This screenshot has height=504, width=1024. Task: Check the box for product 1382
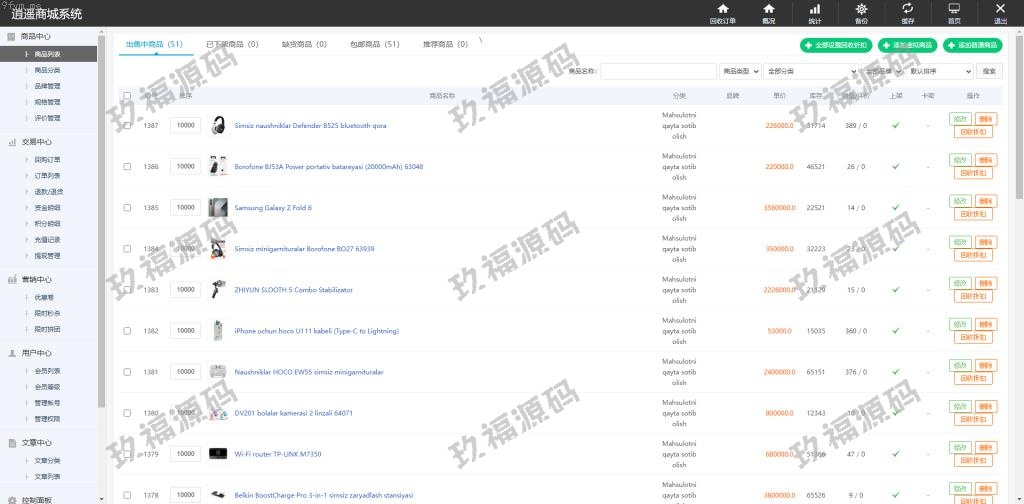127,331
